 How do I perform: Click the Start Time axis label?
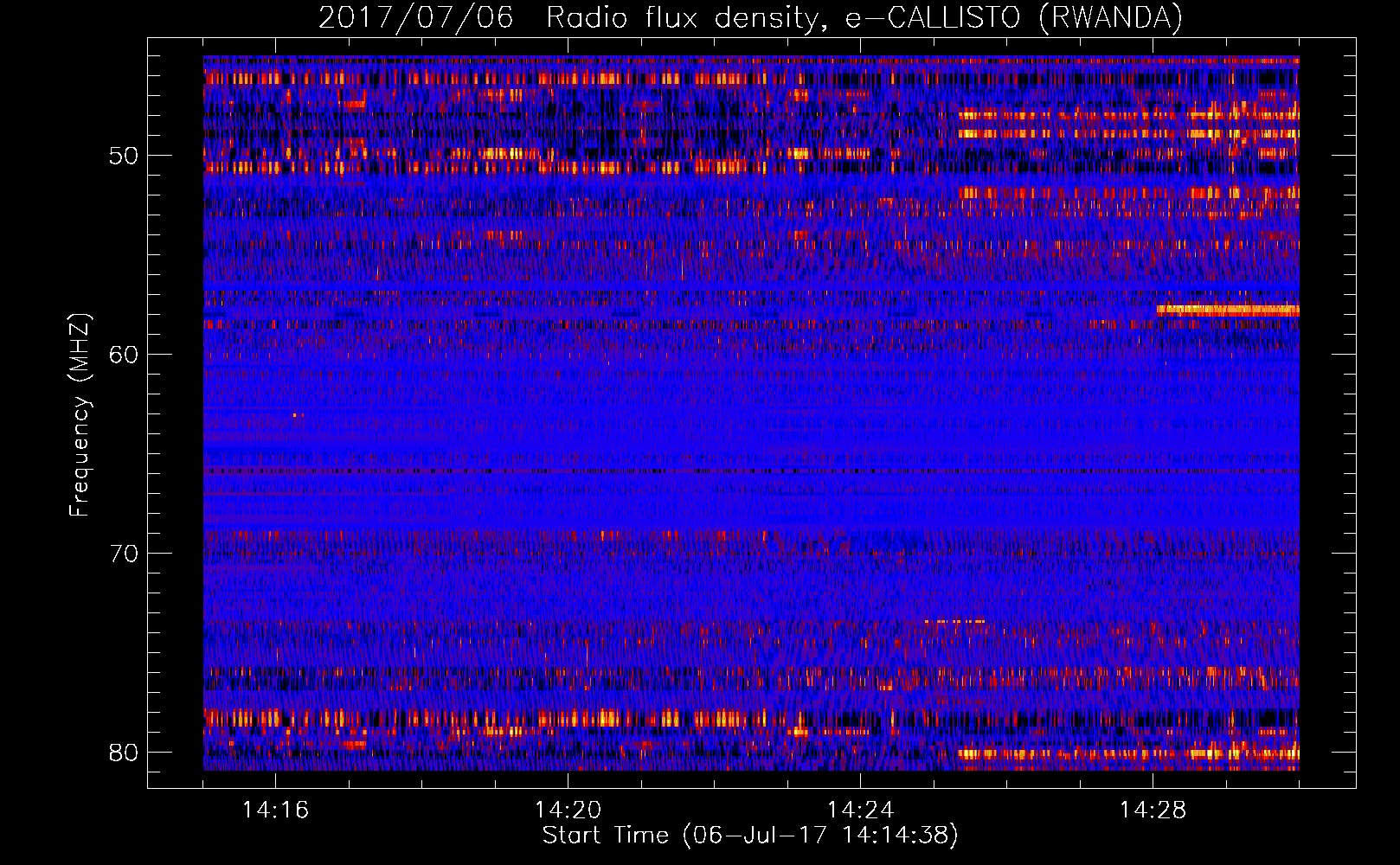(x=750, y=835)
